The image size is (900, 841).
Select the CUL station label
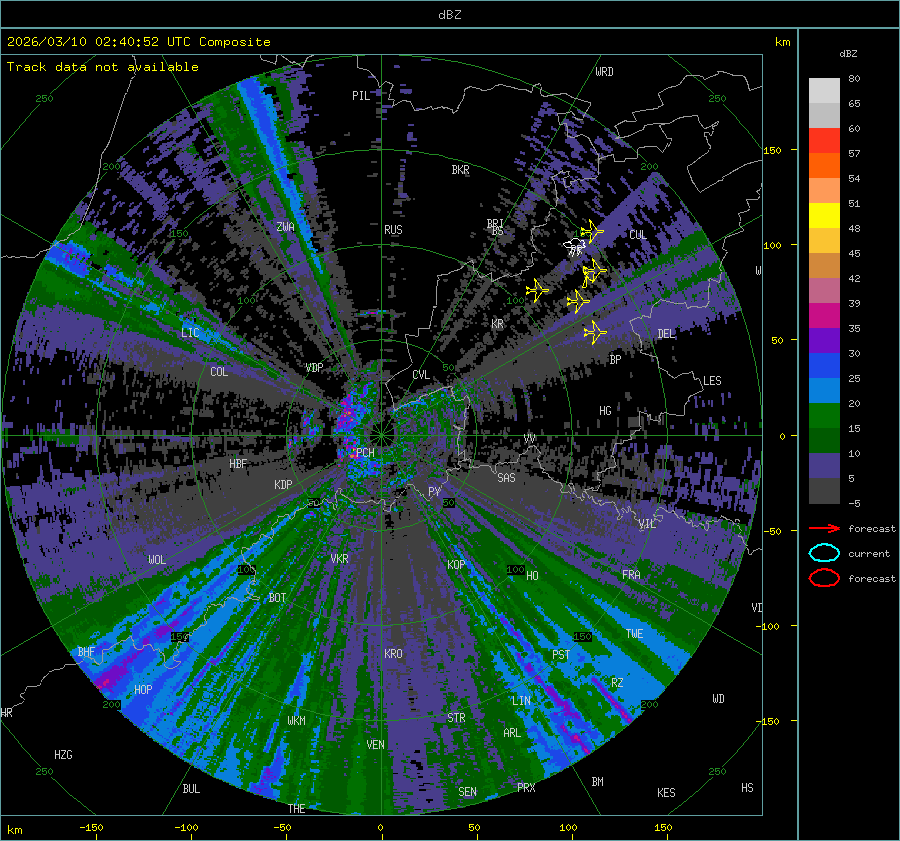pyautogui.click(x=638, y=234)
